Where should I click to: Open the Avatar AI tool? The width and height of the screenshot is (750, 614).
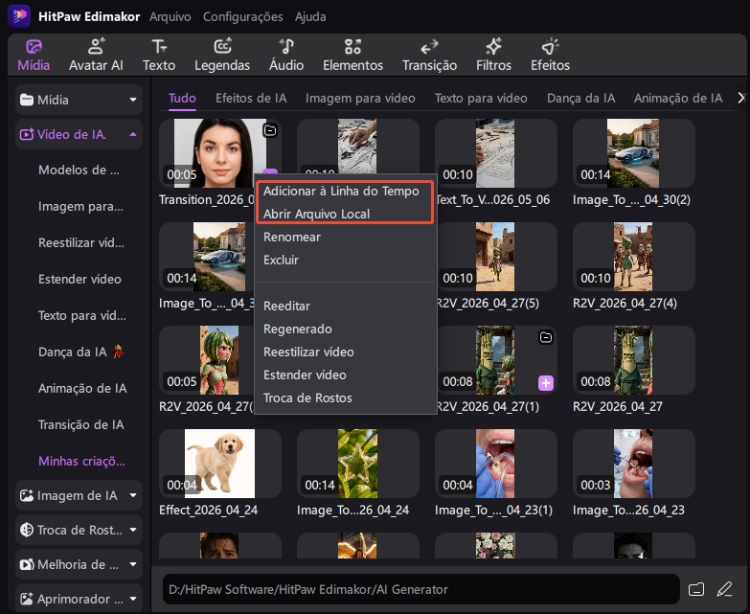click(x=96, y=55)
